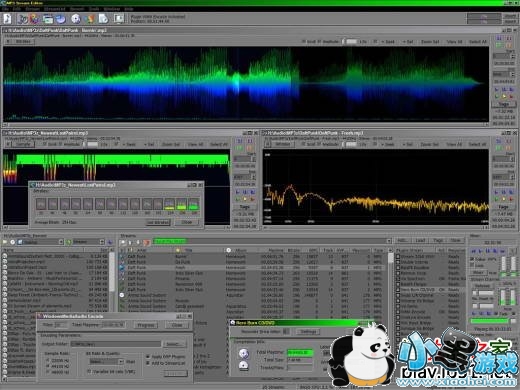The height and width of the screenshot is (390, 520).
Task: Select the 44100 Hz sample rate option
Action: [47, 366]
